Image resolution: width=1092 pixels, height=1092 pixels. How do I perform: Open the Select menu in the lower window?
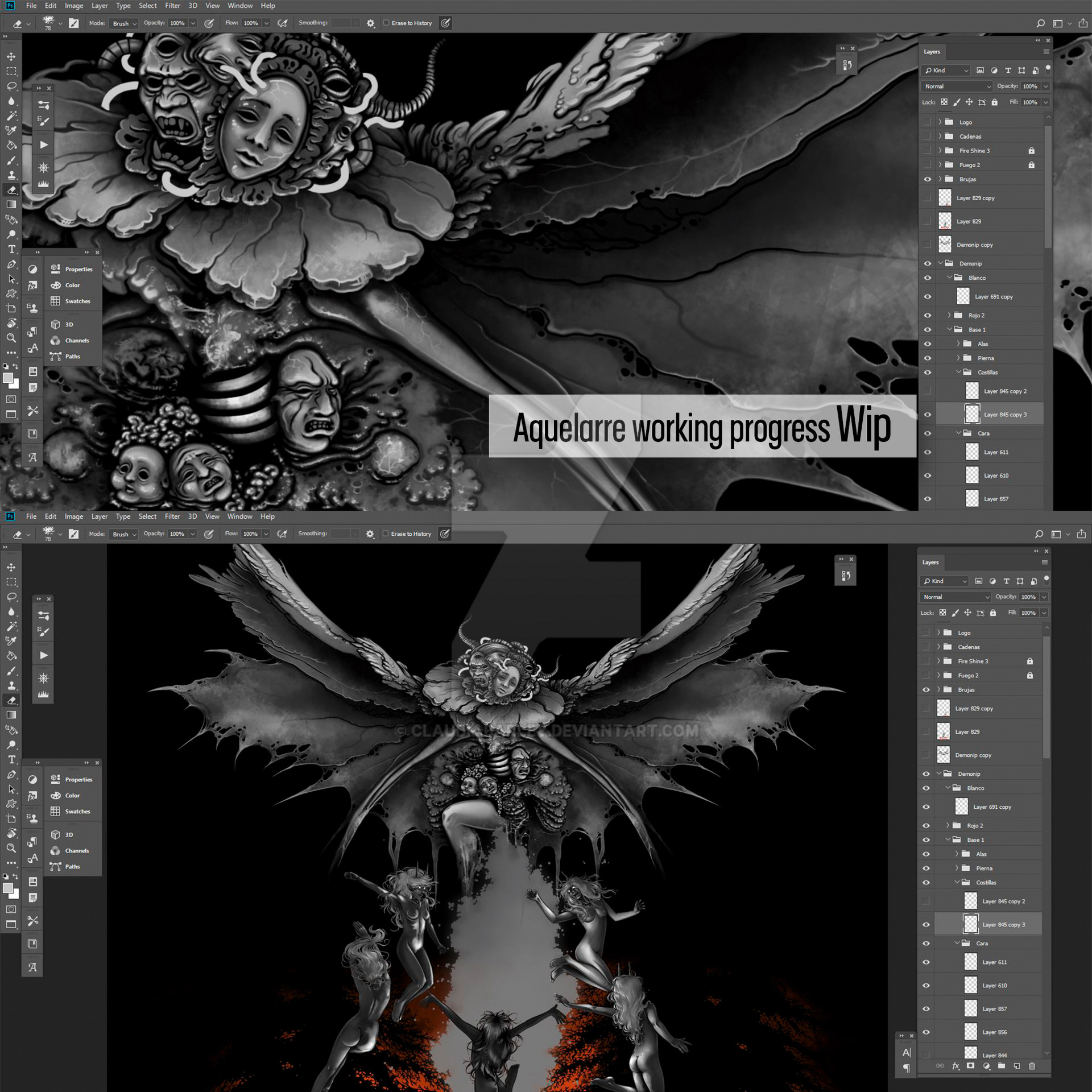(x=147, y=516)
